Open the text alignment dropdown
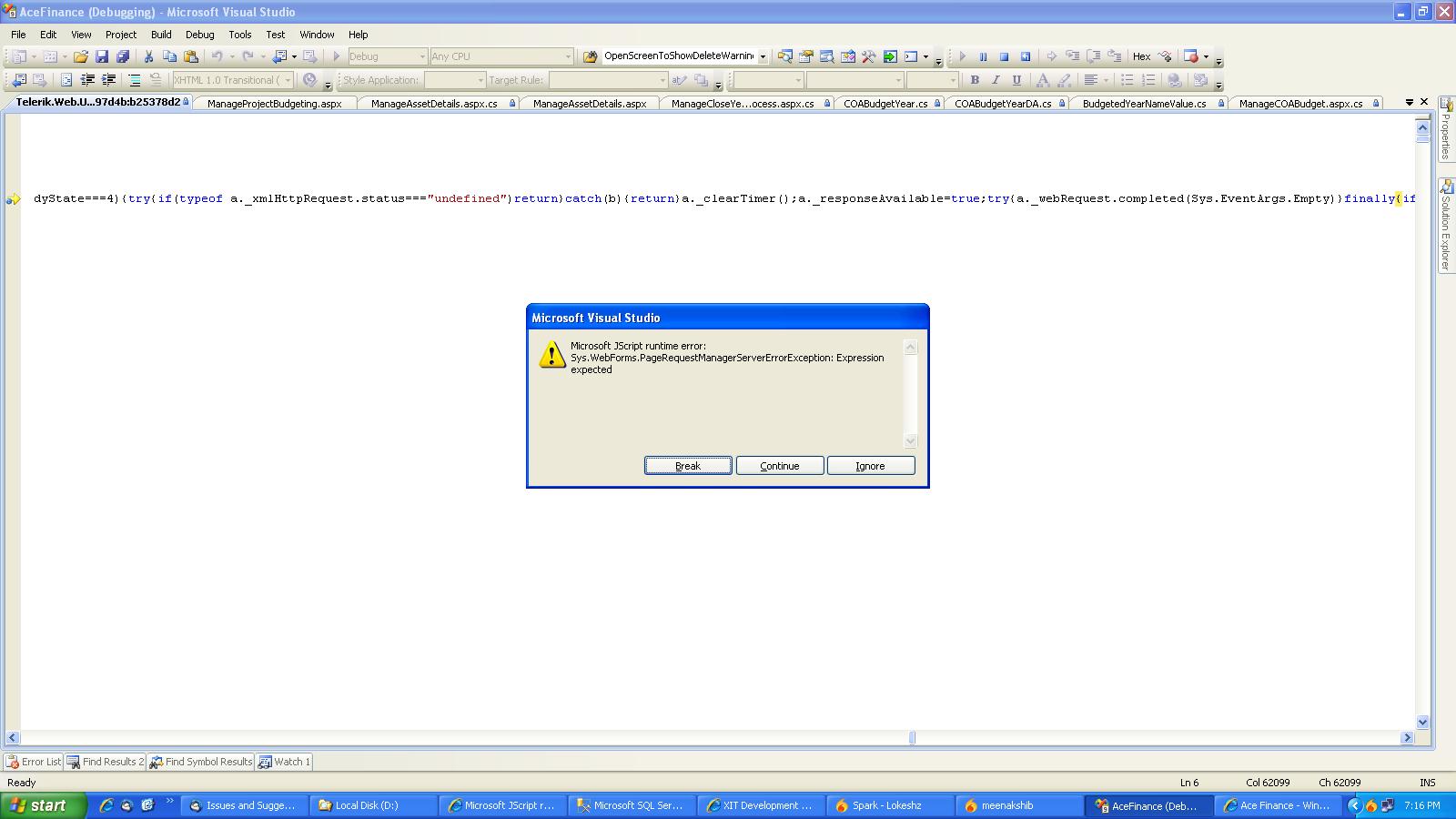 [1106, 80]
